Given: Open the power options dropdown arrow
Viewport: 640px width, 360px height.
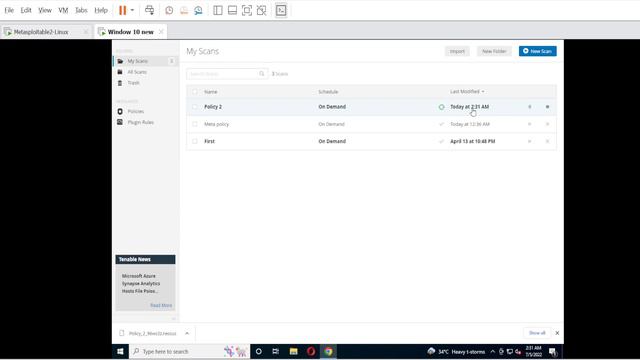Looking at the screenshot, I should (132, 10).
